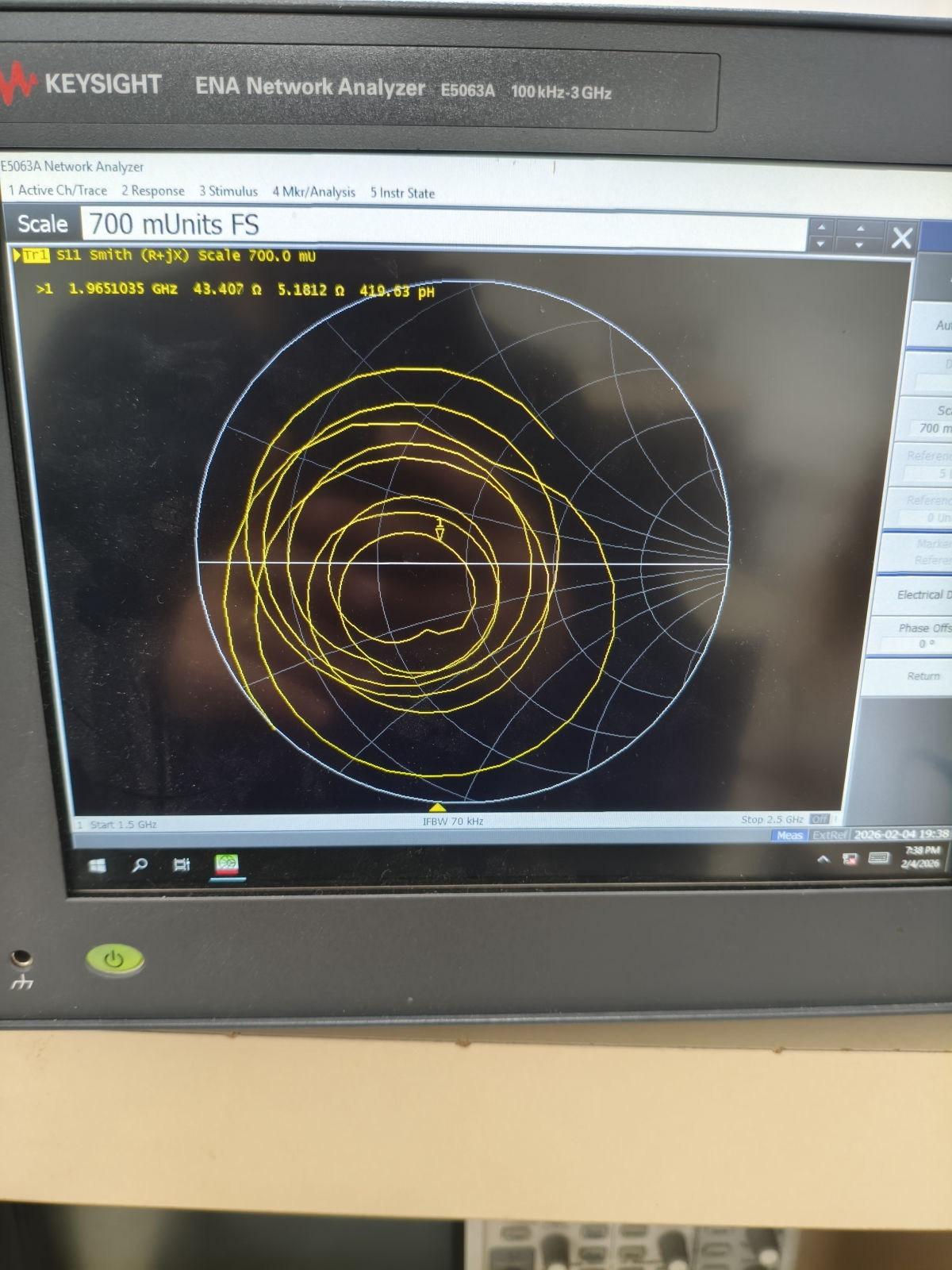Push the green power button on the analyzer
This screenshot has width=952, height=1270.
click(115, 960)
